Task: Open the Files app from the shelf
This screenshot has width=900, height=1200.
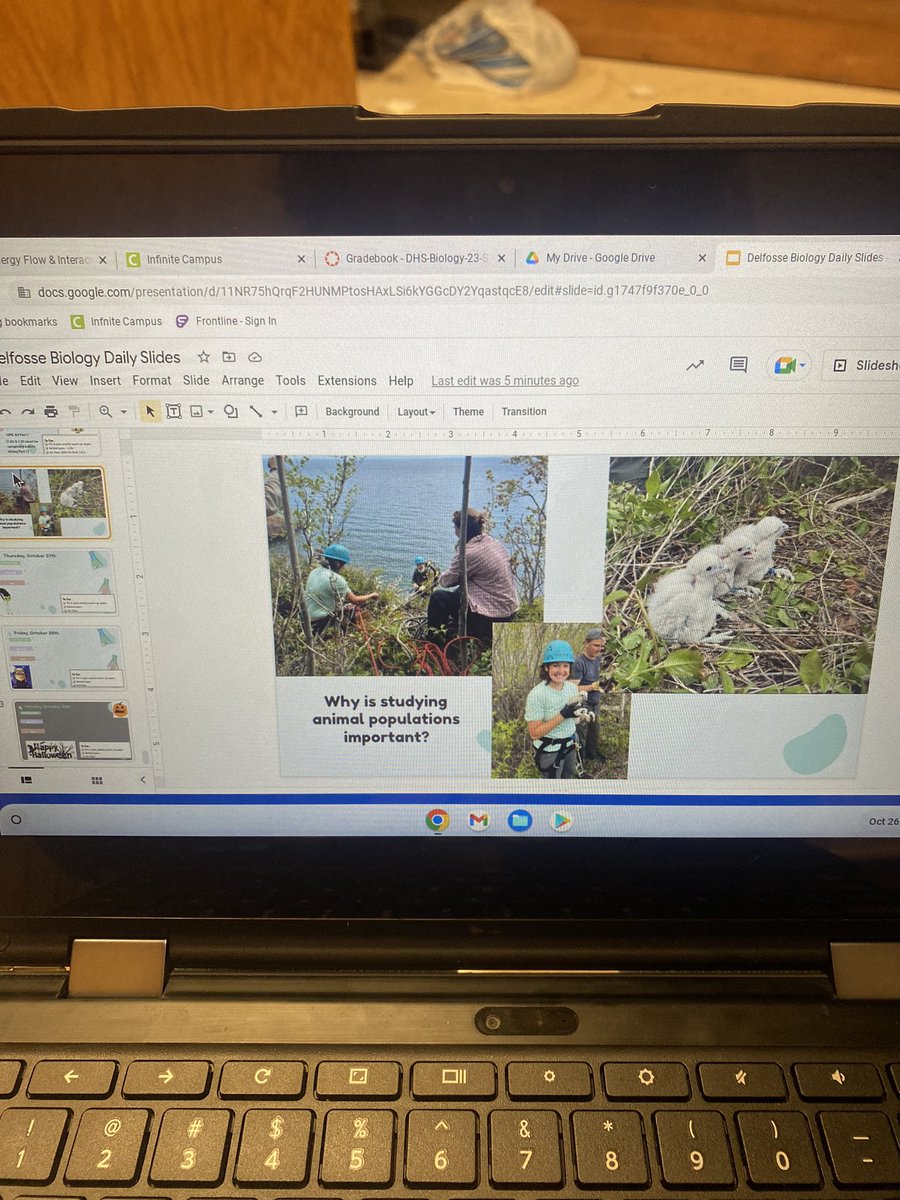Action: click(x=519, y=821)
